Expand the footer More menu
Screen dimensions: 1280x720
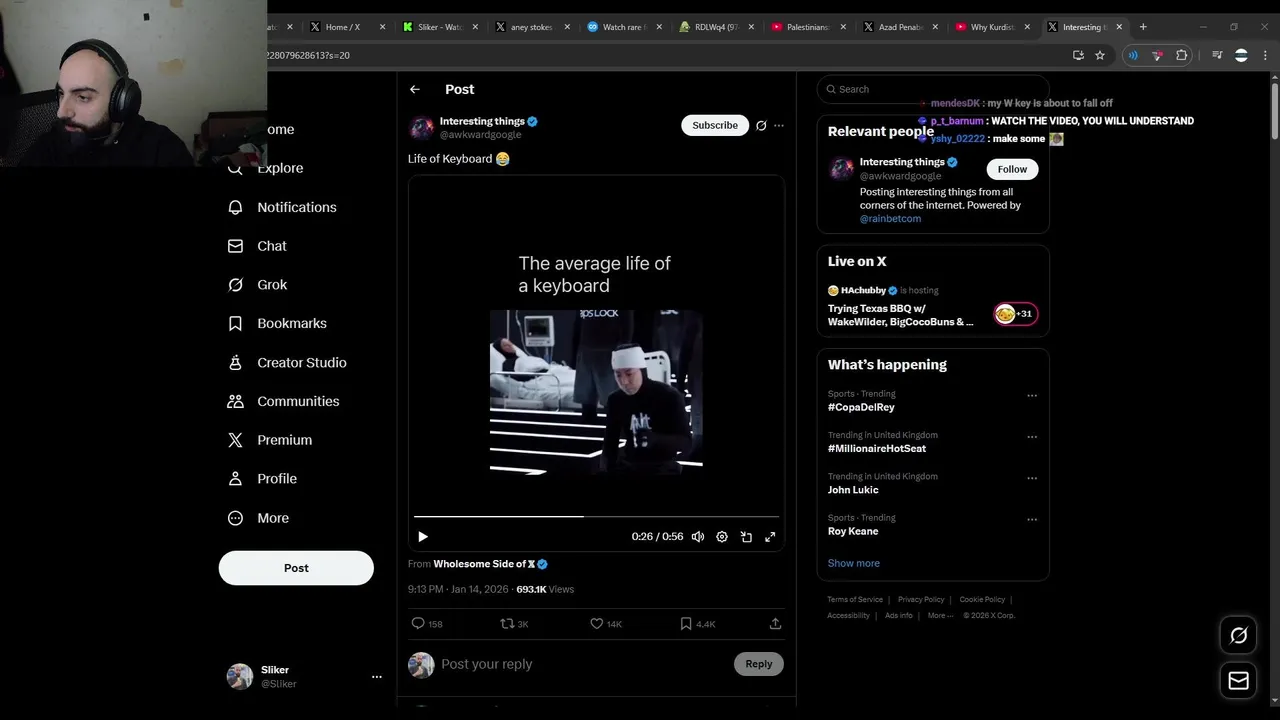click(939, 616)
